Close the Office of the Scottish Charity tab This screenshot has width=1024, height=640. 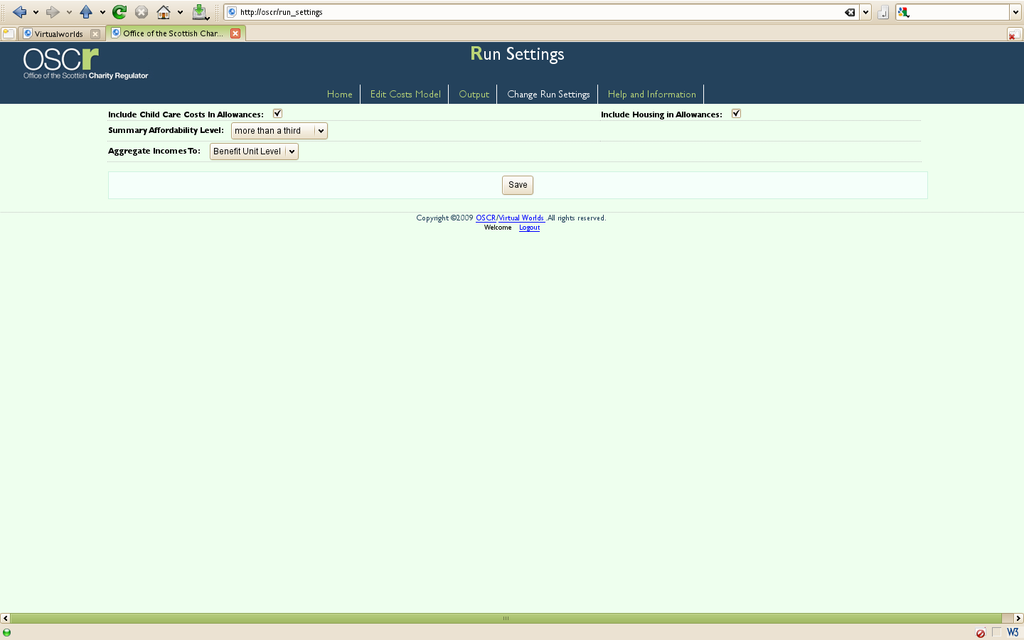coord(235,33)
